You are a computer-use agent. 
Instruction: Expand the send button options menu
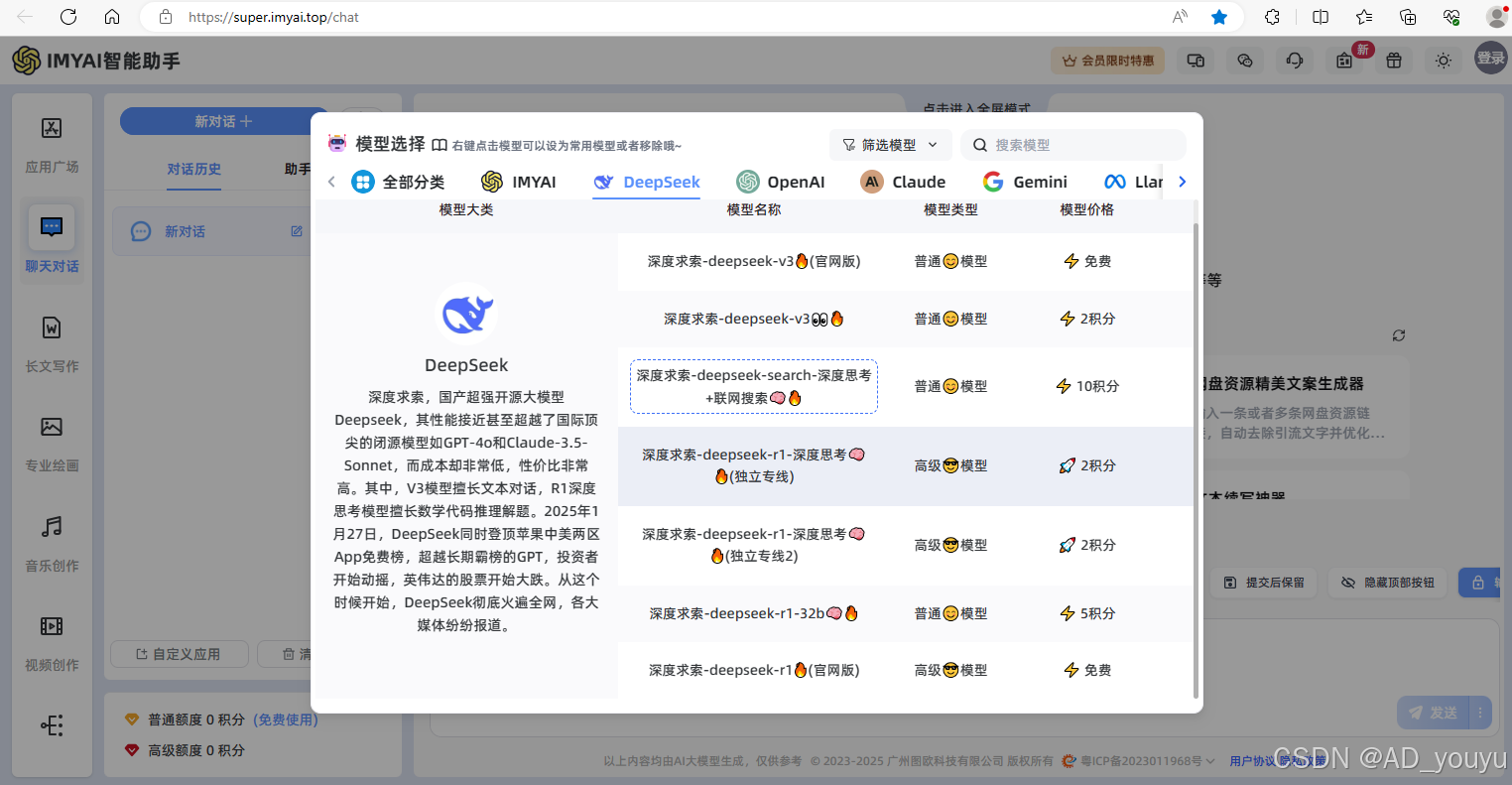1479,713
